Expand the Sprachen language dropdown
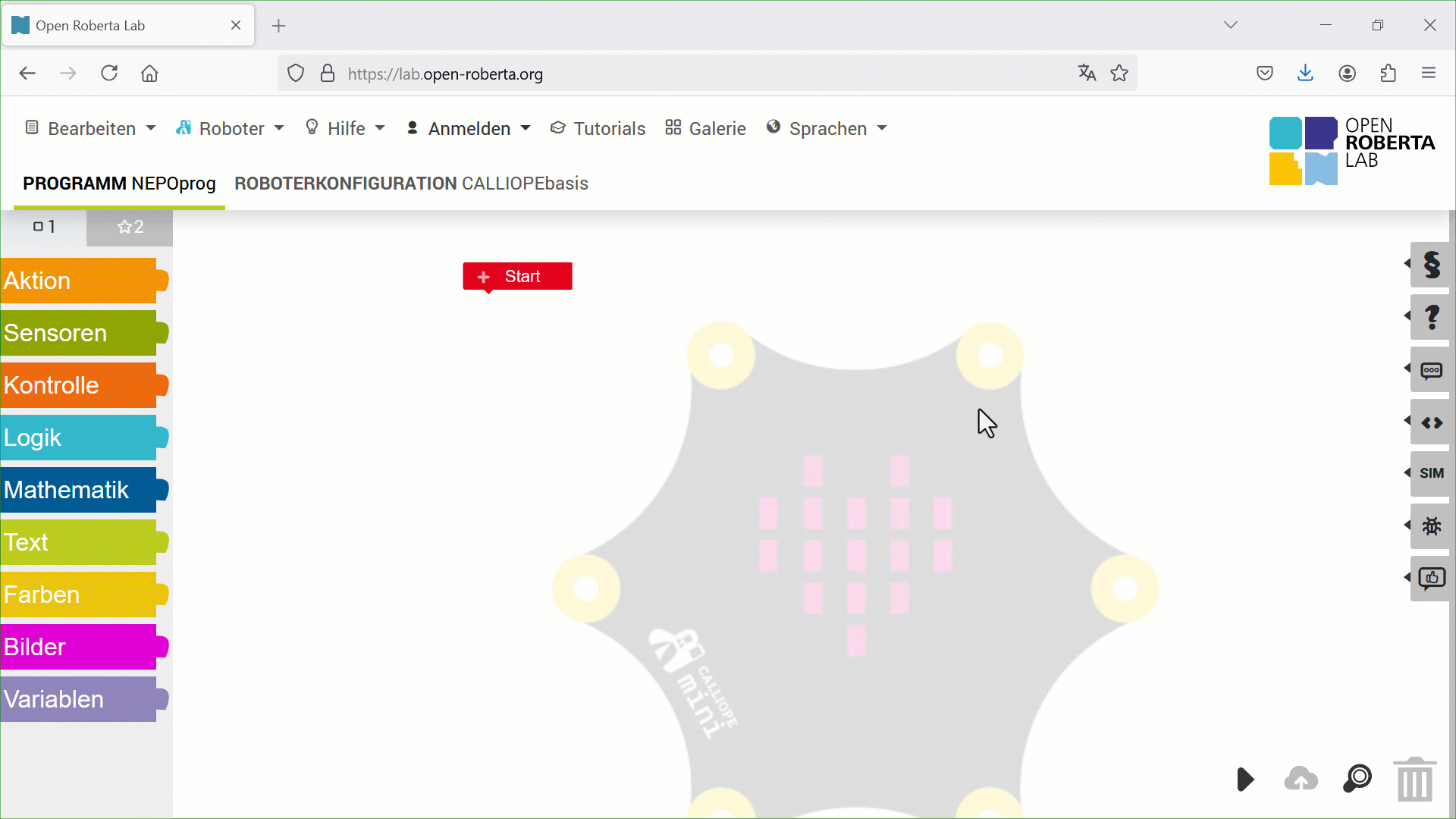 (827, 128)
